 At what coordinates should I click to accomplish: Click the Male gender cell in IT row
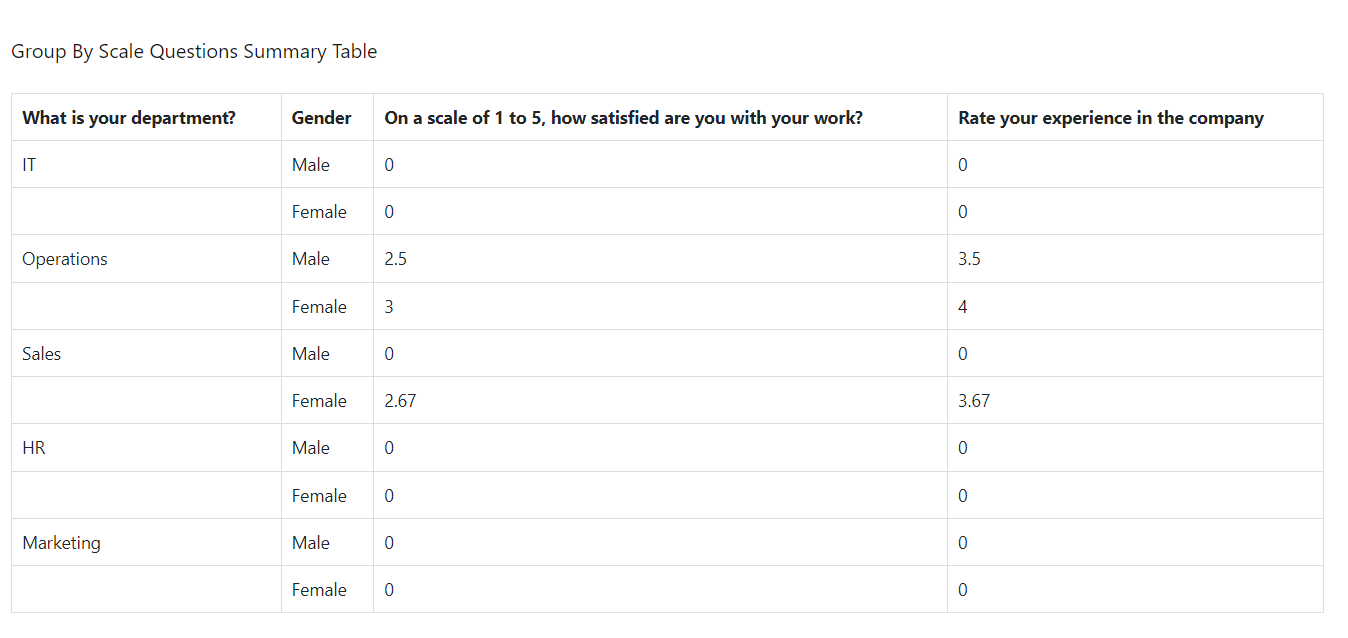311,165
